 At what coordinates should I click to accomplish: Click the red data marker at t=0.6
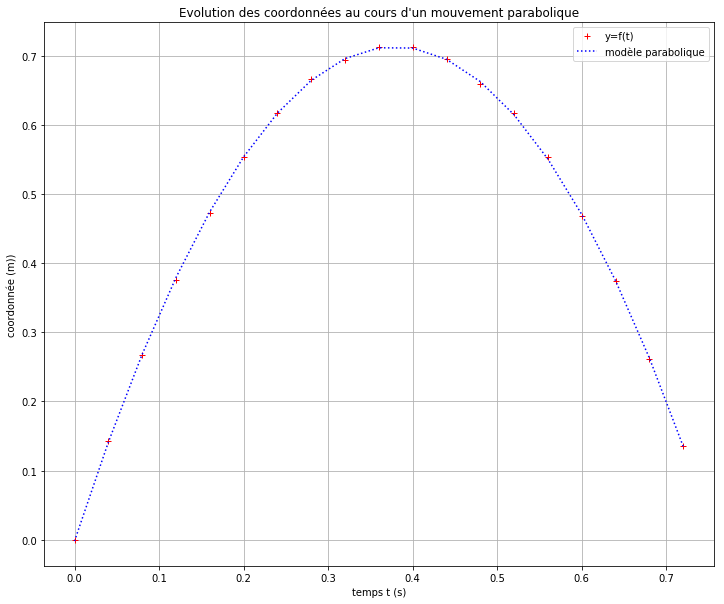(x=582, y=216)
